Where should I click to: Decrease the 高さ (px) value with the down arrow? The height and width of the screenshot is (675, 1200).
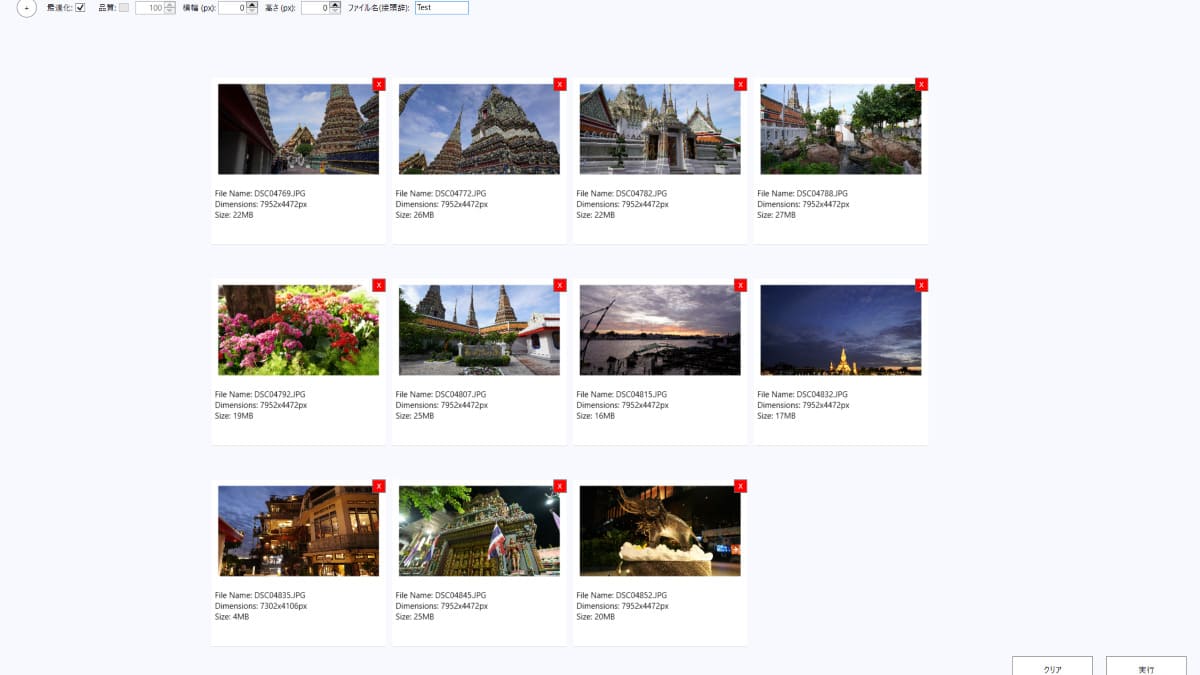tap(335, 11)
